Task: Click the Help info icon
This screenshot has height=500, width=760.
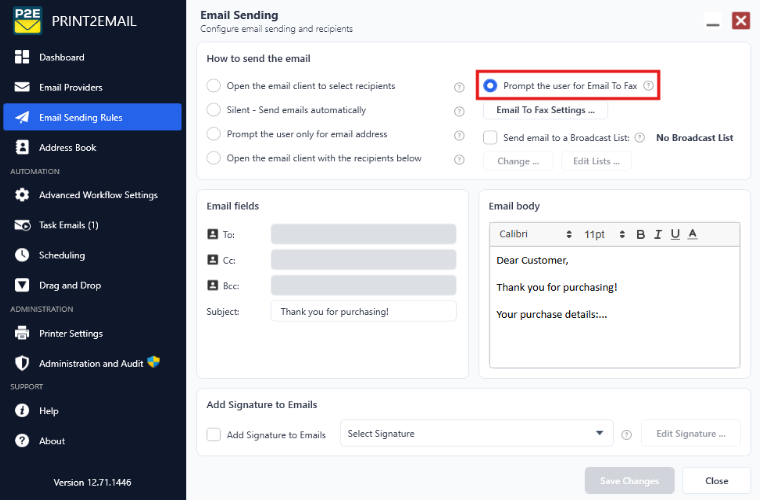Action: click(22, 411)
